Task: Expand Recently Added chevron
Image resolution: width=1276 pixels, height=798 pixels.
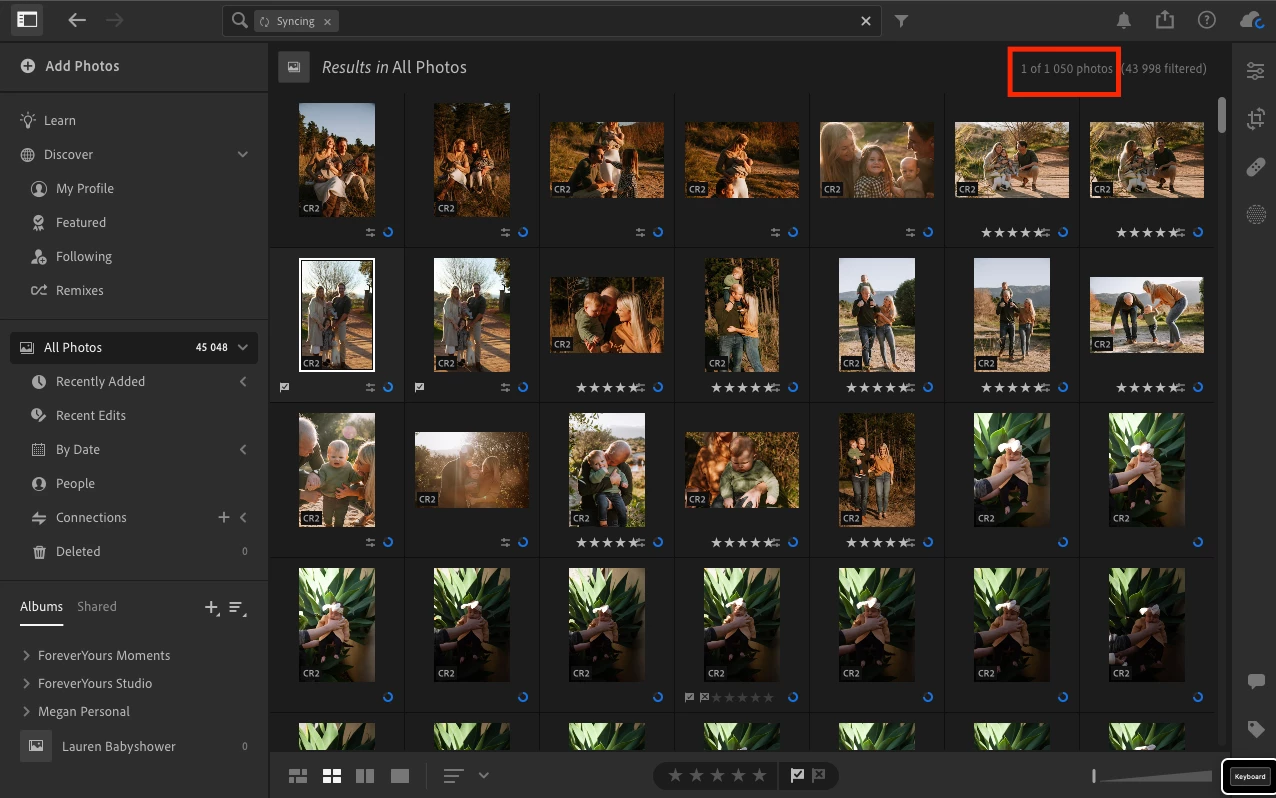Action: [x=242, y=382]
